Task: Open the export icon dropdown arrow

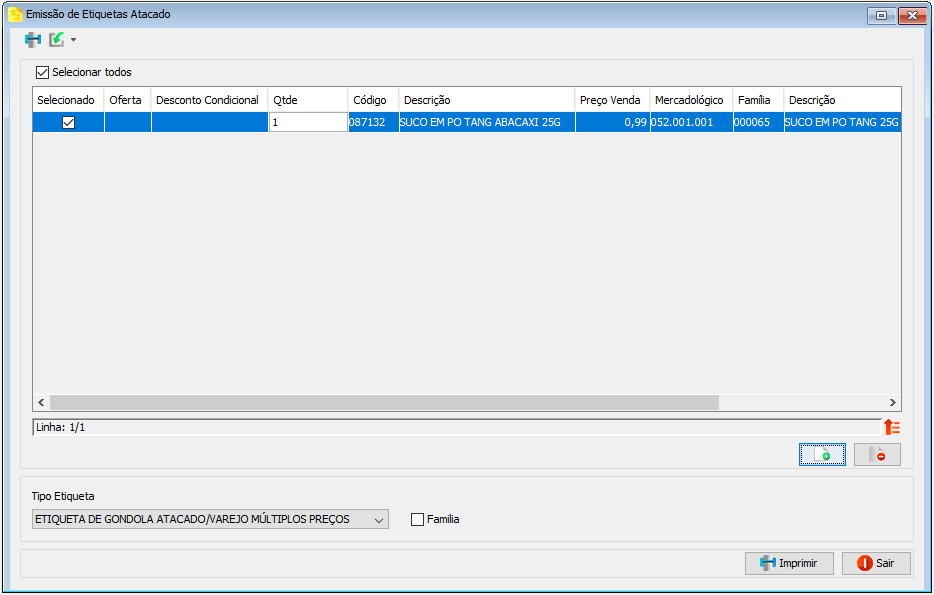Action: coord(73,40)
